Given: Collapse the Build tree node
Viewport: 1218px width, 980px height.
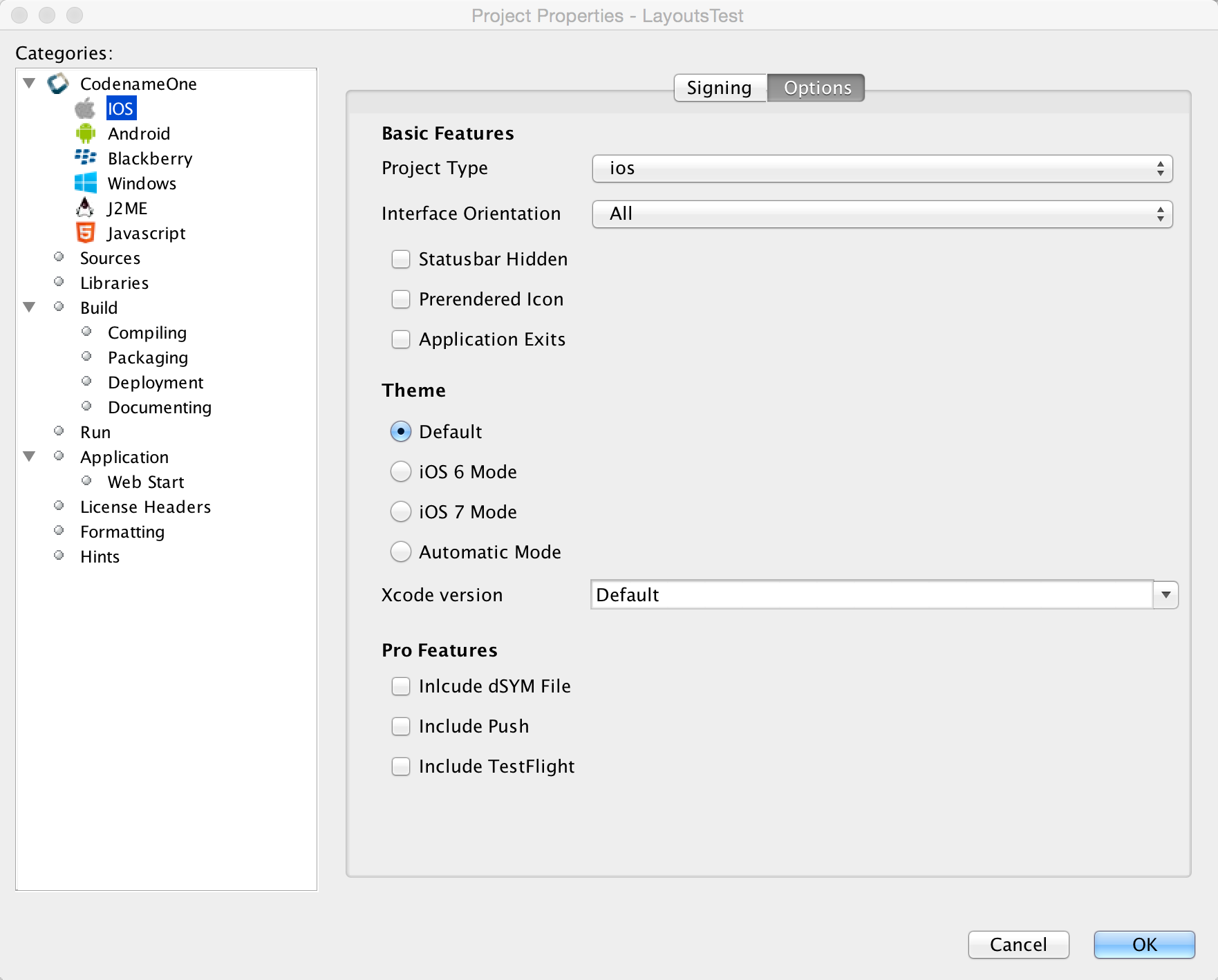Looking at the screenshot, I should tap(29, 308).
